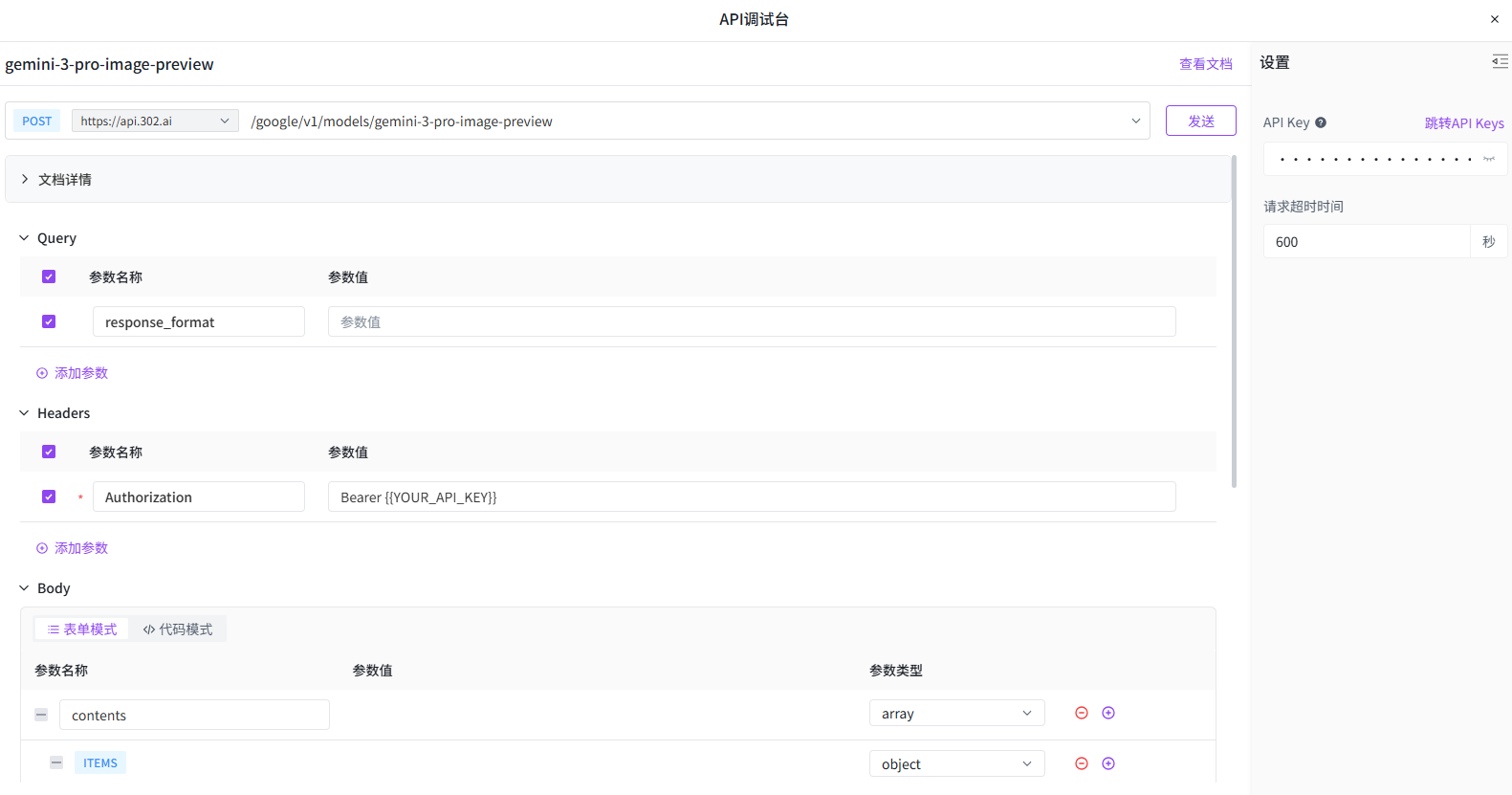Click the main panel vertical scrollbar
Screen dimensions: 1512x795
[1234, 321]
